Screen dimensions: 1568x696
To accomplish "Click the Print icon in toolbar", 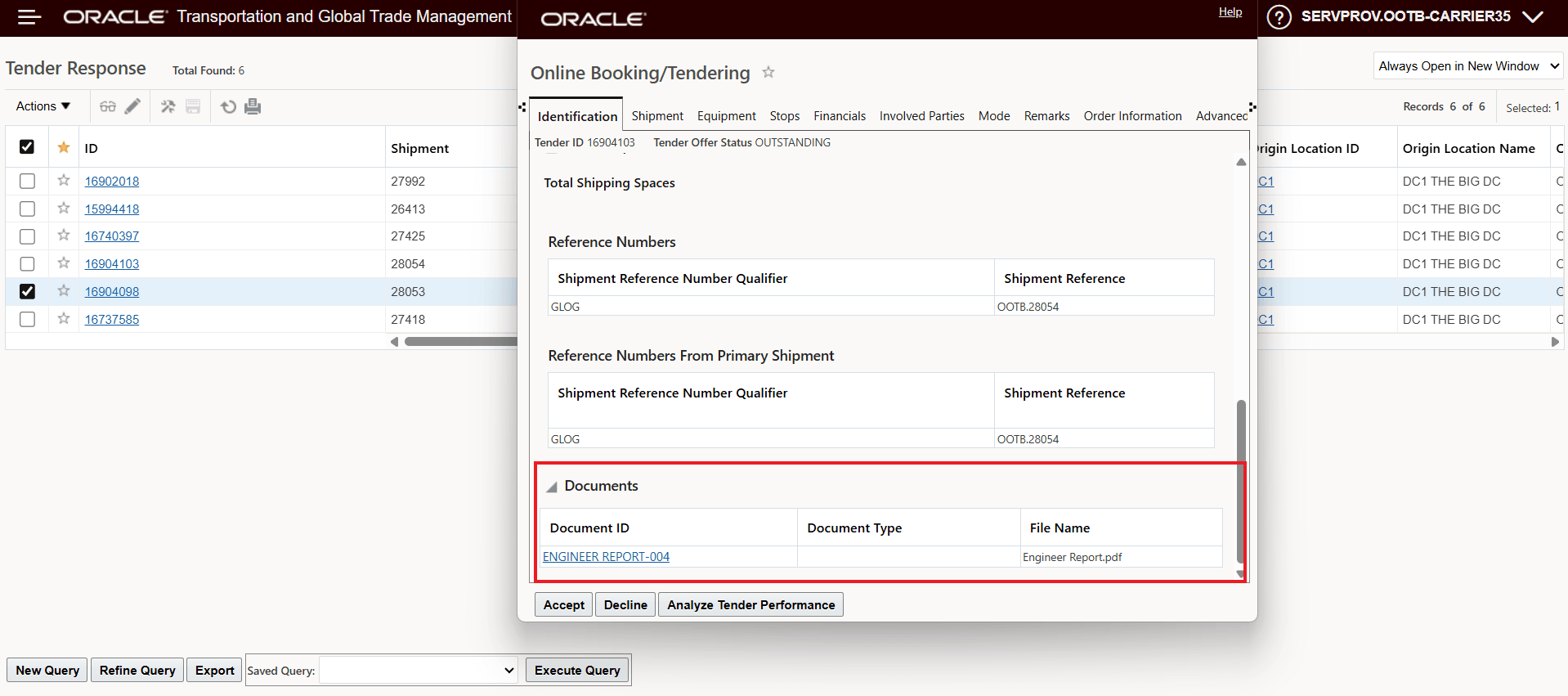I will click(x=253, y=106).
